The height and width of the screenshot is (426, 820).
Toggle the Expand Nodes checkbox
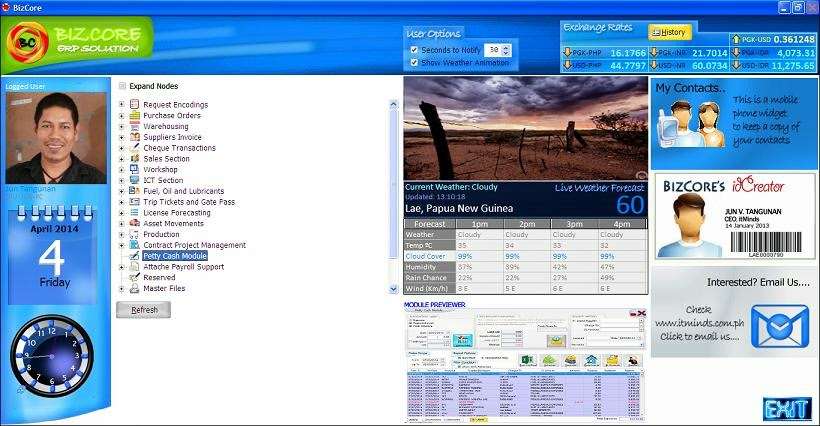(x=122, y=86)
